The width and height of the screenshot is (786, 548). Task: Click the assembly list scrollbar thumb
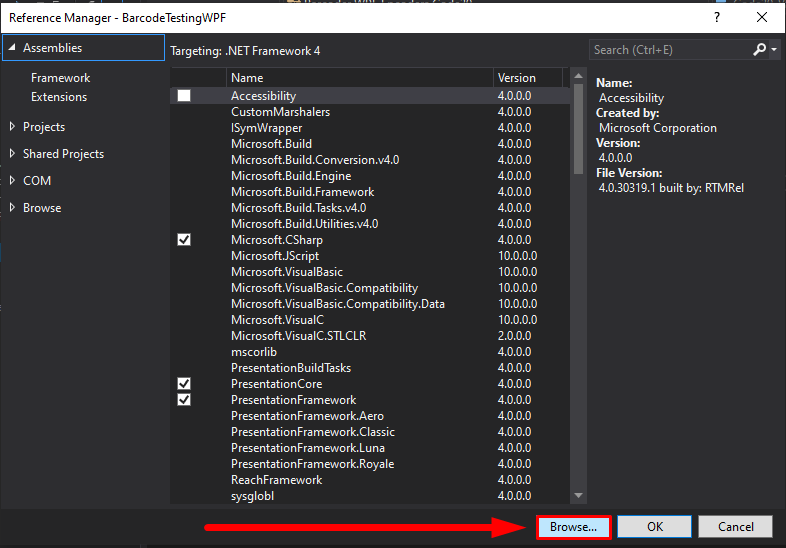[578, 129]
